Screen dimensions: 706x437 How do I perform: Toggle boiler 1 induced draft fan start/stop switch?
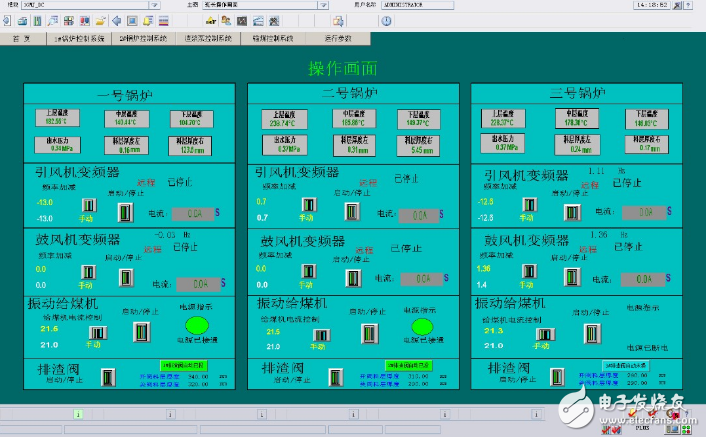point(125,212)
